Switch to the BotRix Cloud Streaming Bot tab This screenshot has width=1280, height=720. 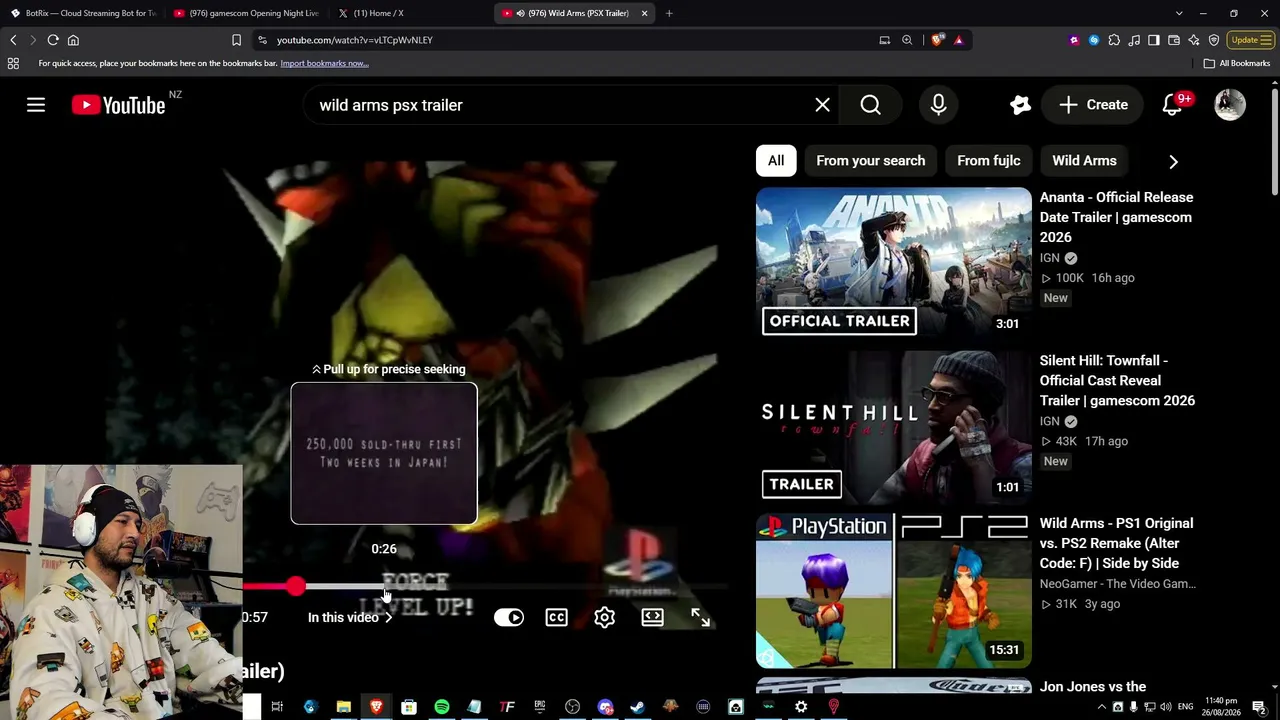84,13
